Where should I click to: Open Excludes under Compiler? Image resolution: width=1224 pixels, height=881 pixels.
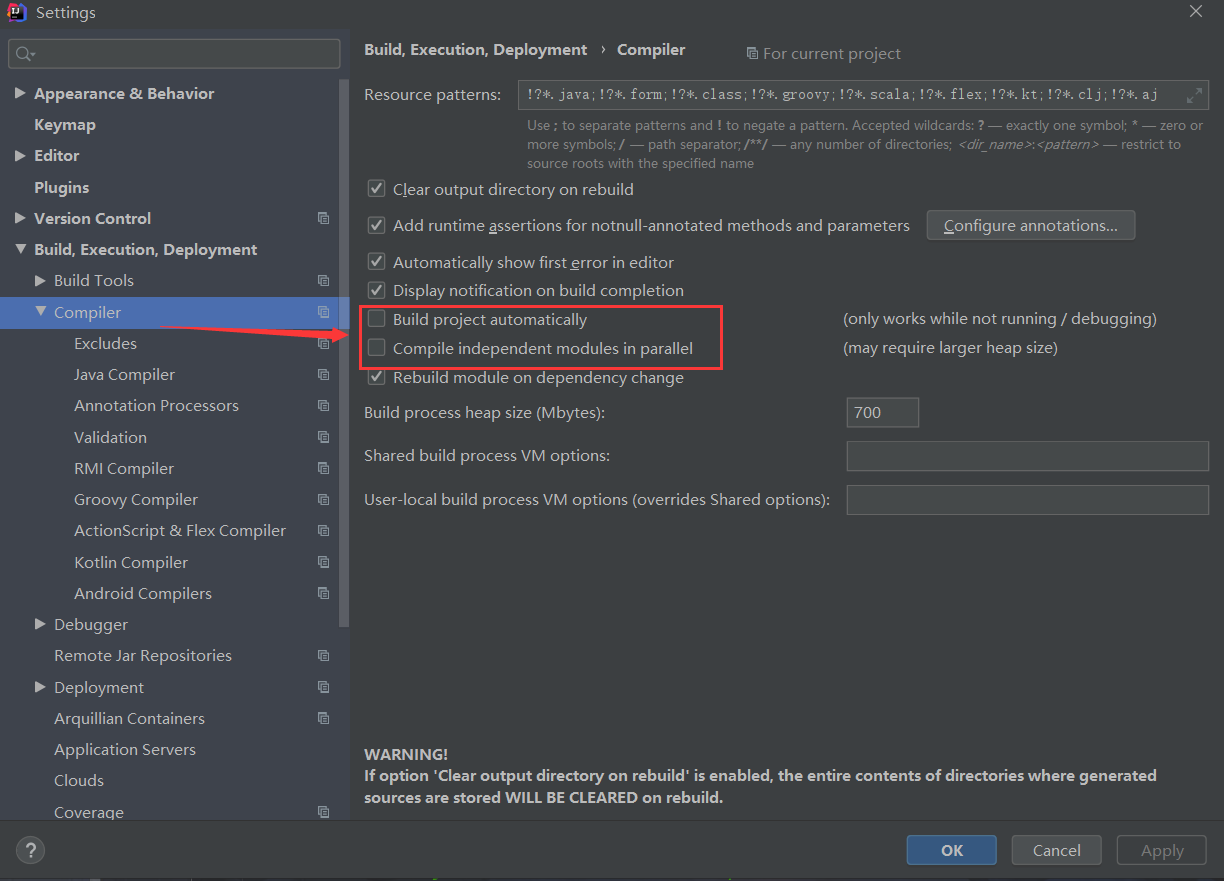pyautogui.click(x=105, y=343)
